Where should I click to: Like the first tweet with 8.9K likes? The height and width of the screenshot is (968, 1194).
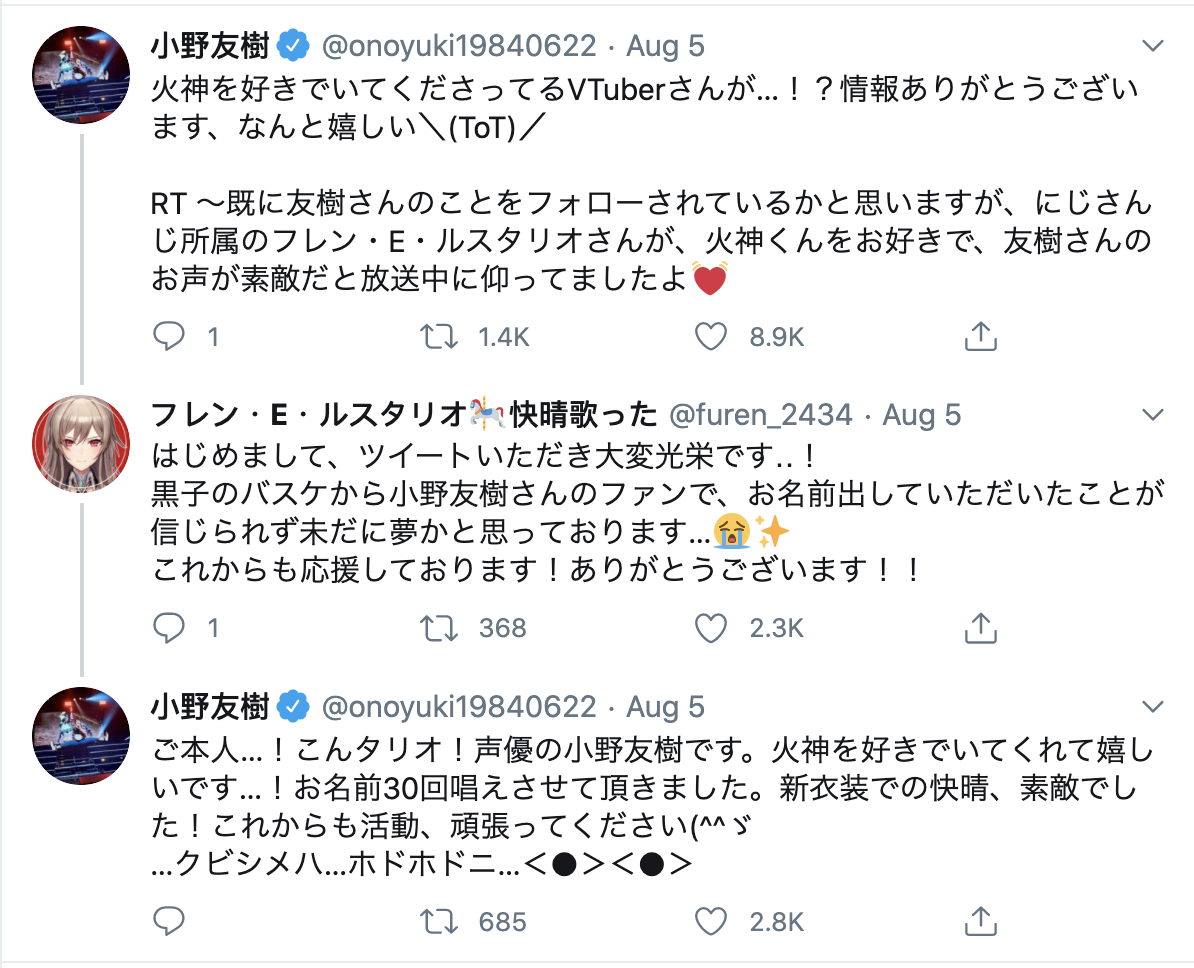tap(710, 337)
